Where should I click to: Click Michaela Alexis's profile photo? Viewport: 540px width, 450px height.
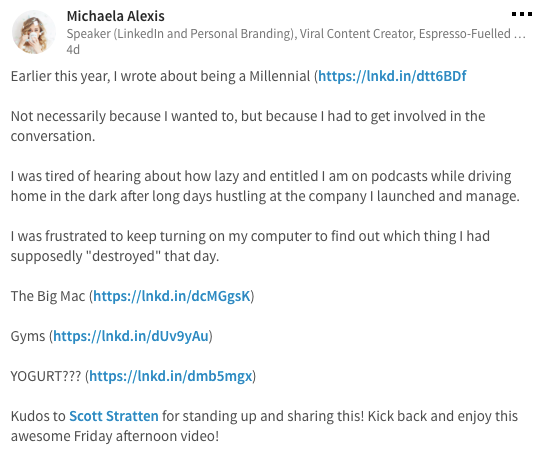pos(34,32)
